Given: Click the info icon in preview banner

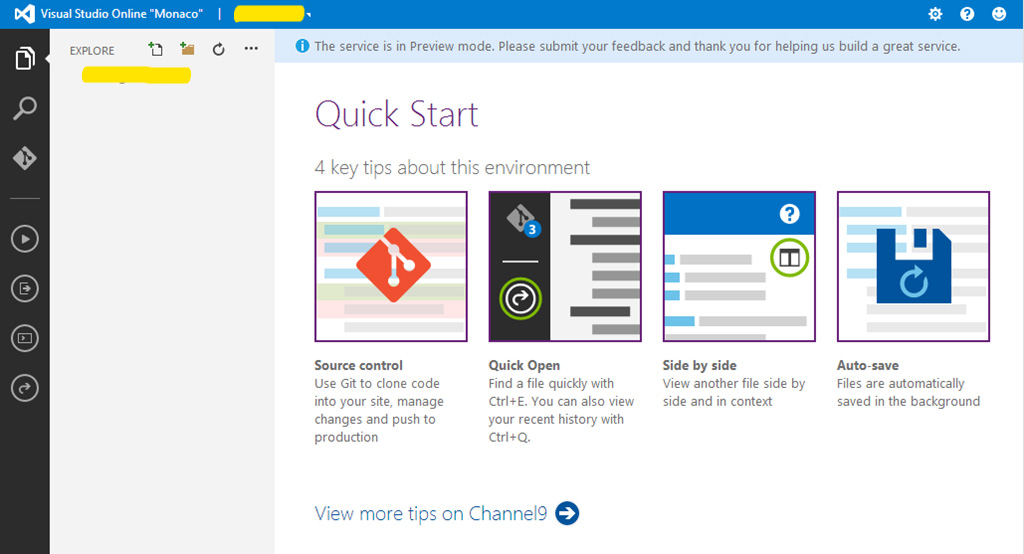Looking at the screenshot, I should click(x=302, y=46).
